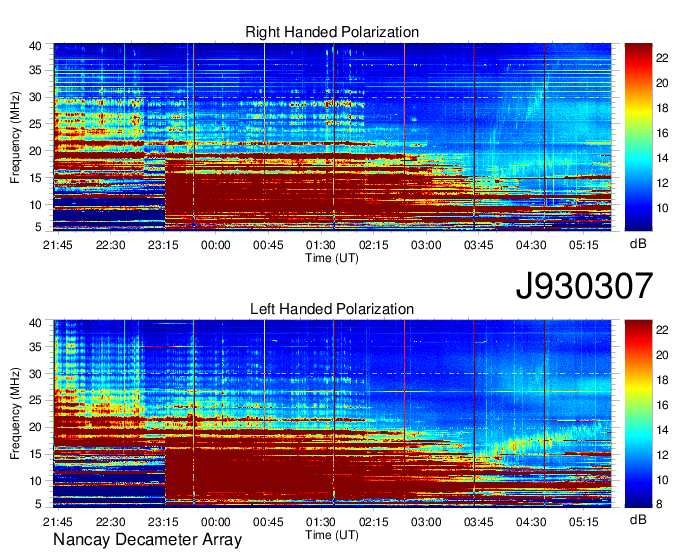Image resolution: width=680 pixels, height=552 pixels.
Task: Click 'Time (UT)' label under top plot
Action: point(332,258)
